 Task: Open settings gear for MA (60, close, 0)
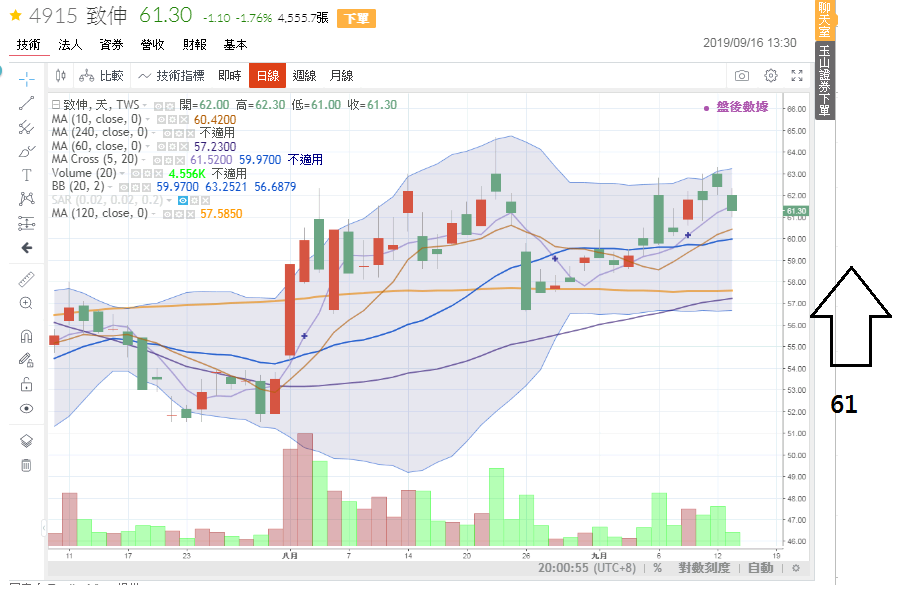173,147
